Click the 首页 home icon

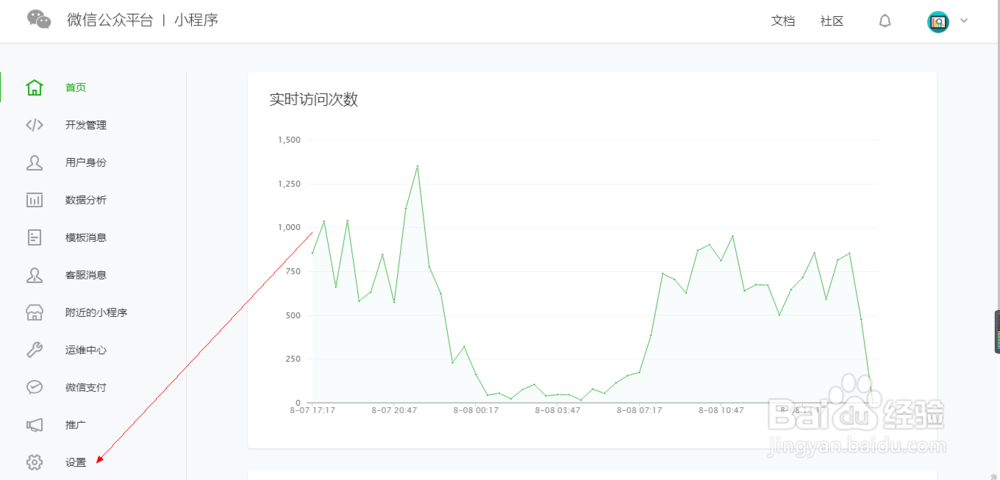[34, 87]
